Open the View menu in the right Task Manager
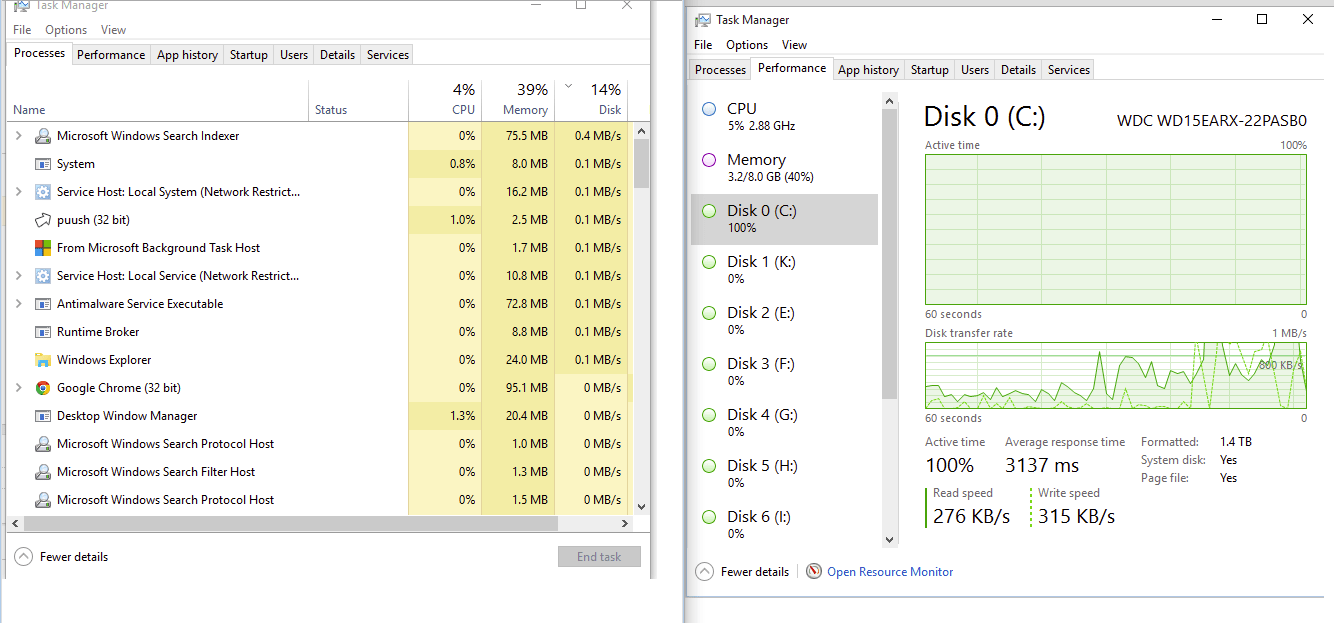The image size is (1334, 623). [795, 45]
